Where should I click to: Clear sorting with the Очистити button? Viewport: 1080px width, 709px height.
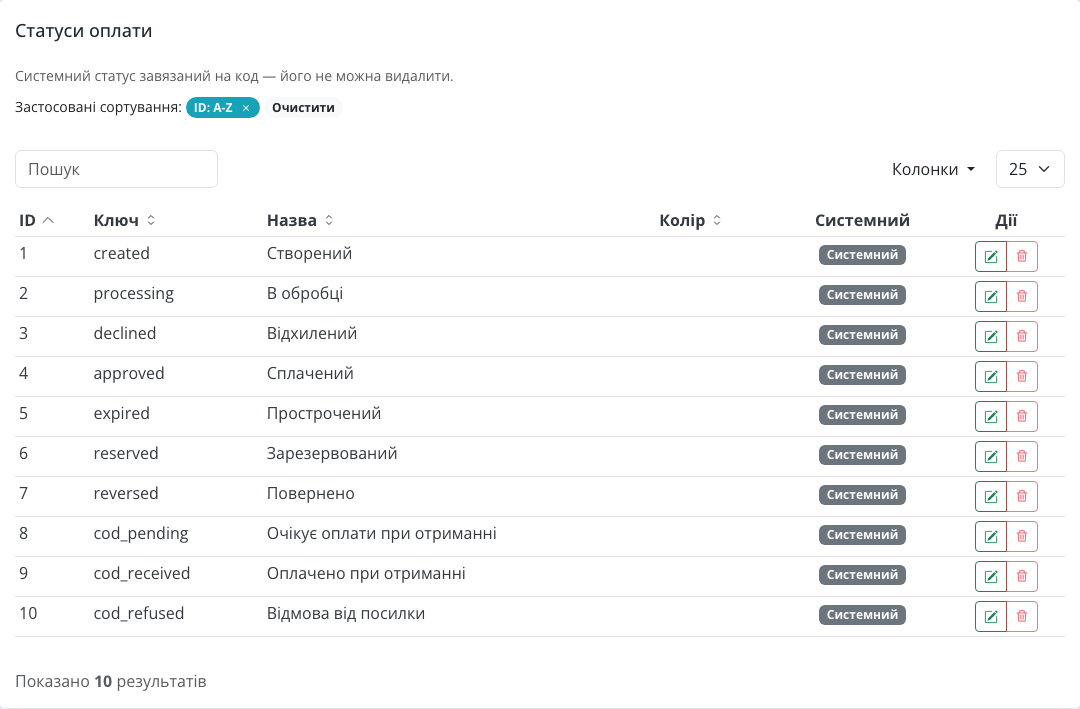pos(303,107)
